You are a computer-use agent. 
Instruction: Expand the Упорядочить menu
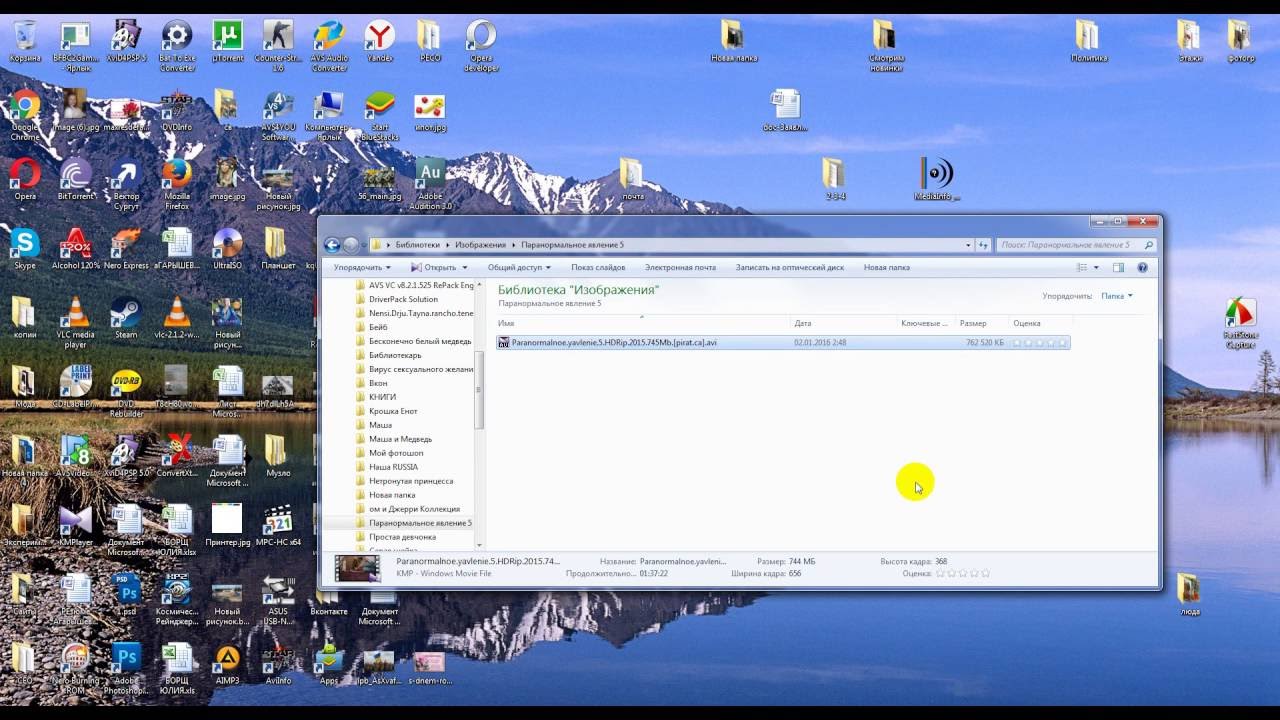(362, 268)
